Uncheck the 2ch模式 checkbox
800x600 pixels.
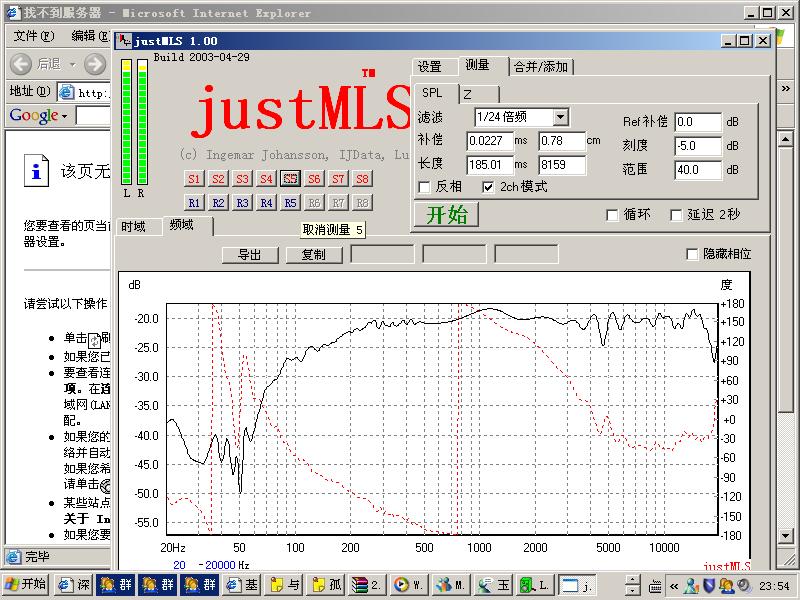pyautogui.click(x=488, y=187)
